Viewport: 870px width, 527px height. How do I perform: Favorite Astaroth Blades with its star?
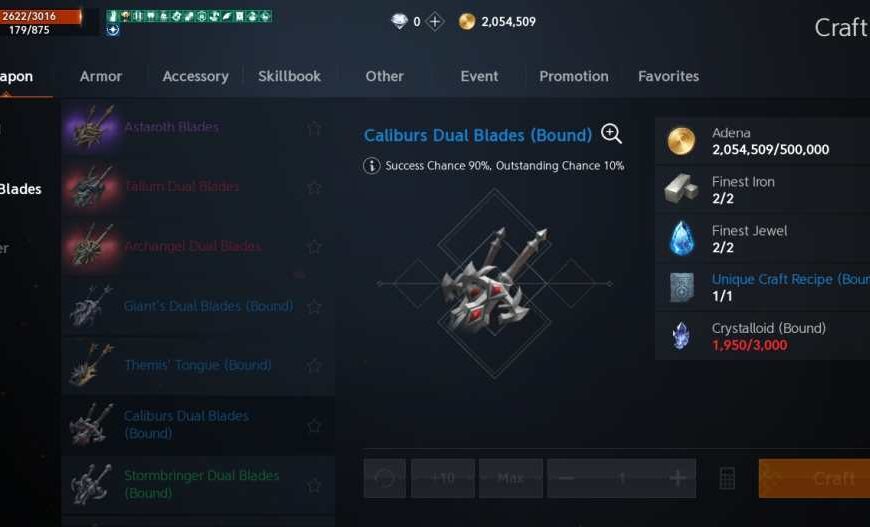pyautogui.click(x=314, y=128)
